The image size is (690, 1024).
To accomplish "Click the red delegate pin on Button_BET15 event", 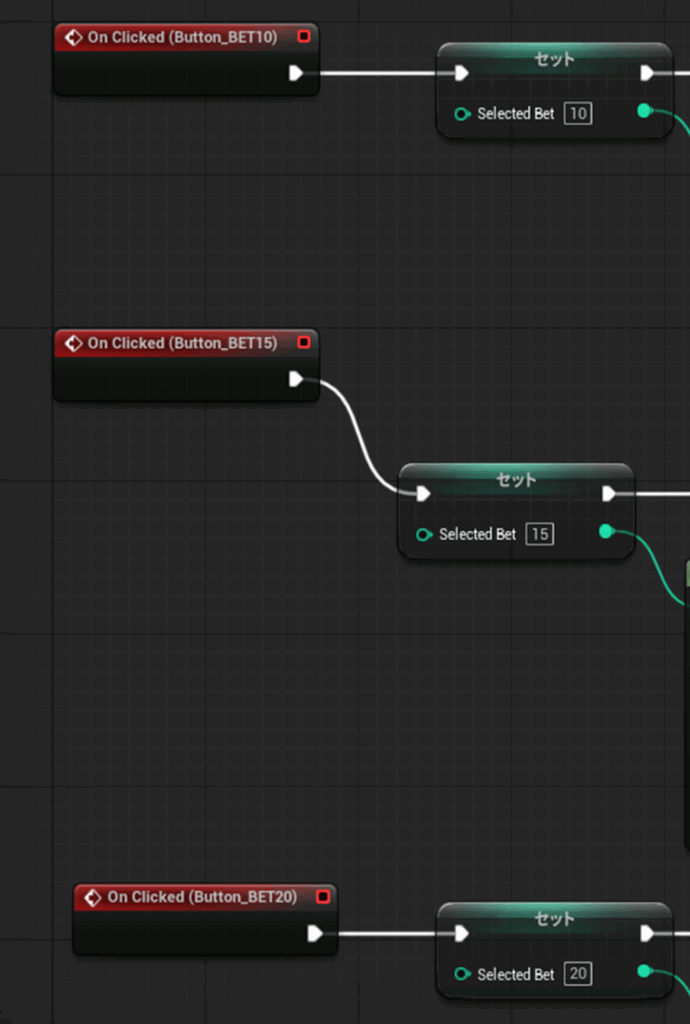I will 304,343.
